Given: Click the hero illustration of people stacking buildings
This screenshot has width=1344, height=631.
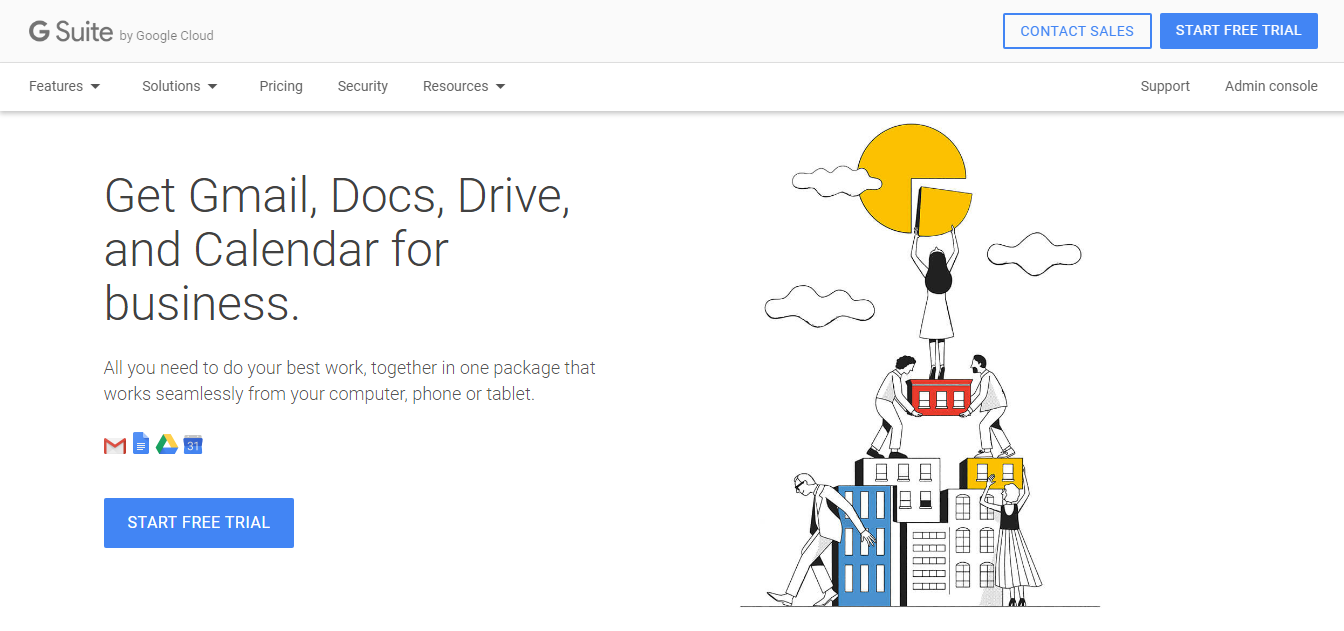Looking at the screenshot, I should coord(920,365).
